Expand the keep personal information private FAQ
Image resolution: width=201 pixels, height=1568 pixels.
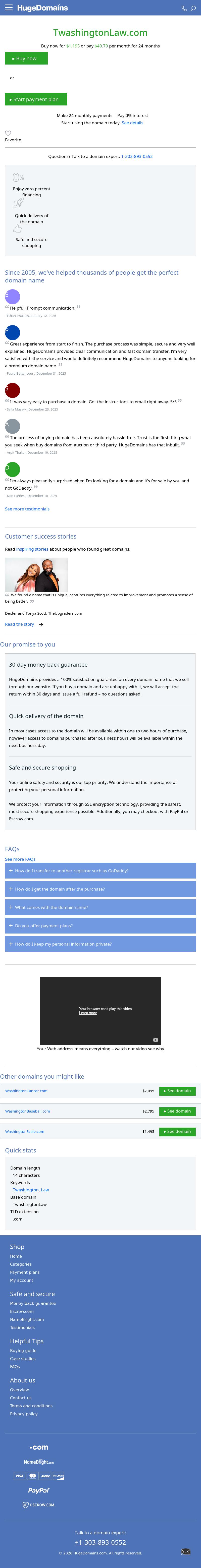pyautogui.click(x=100, y=944)
